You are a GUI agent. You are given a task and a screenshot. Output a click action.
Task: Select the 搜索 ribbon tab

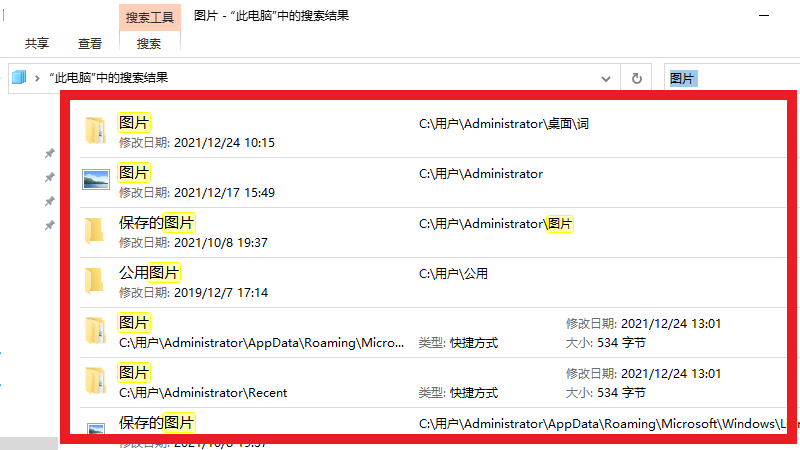149,43
